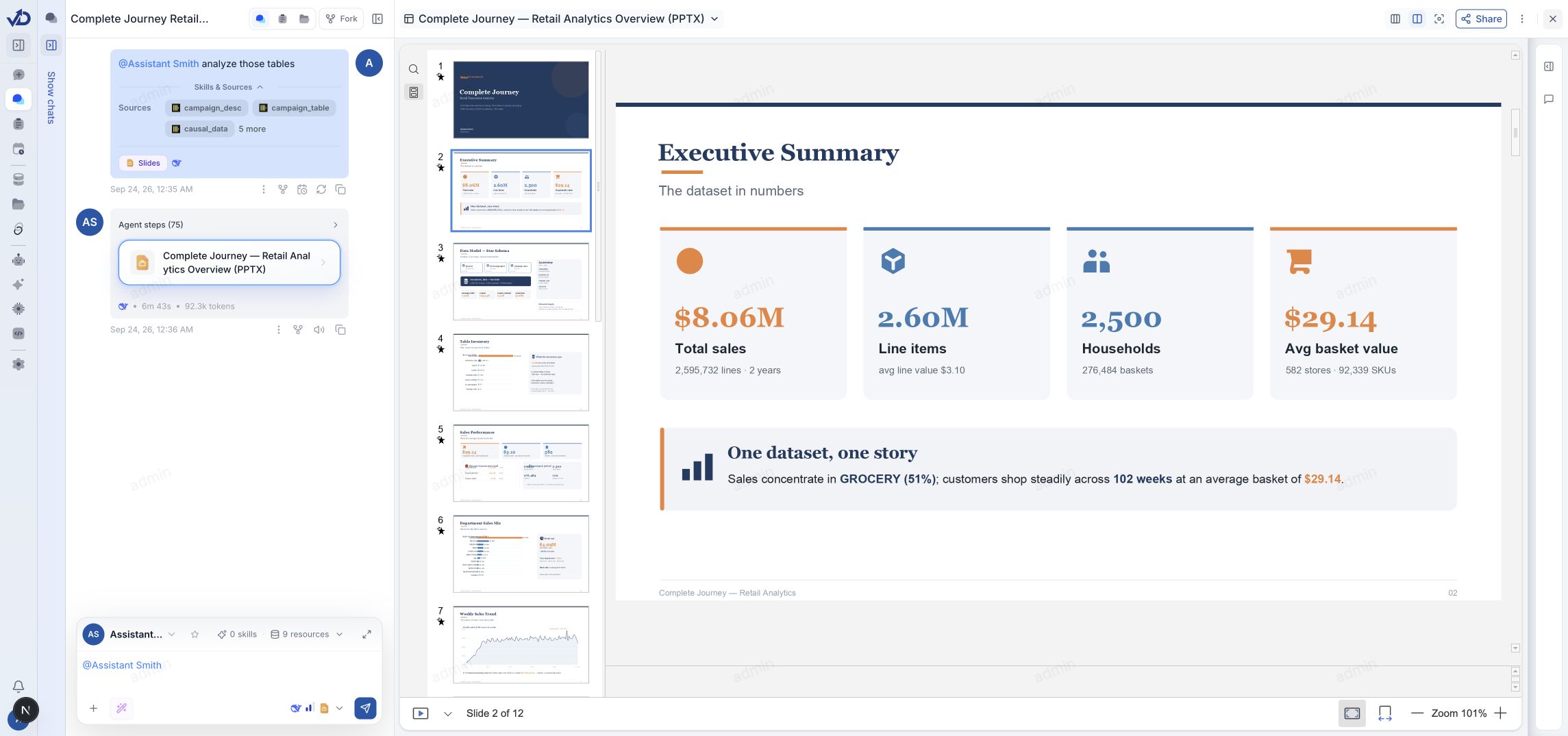Toggle fit slide to window
1568x736 pixels.
(1352, 713)
